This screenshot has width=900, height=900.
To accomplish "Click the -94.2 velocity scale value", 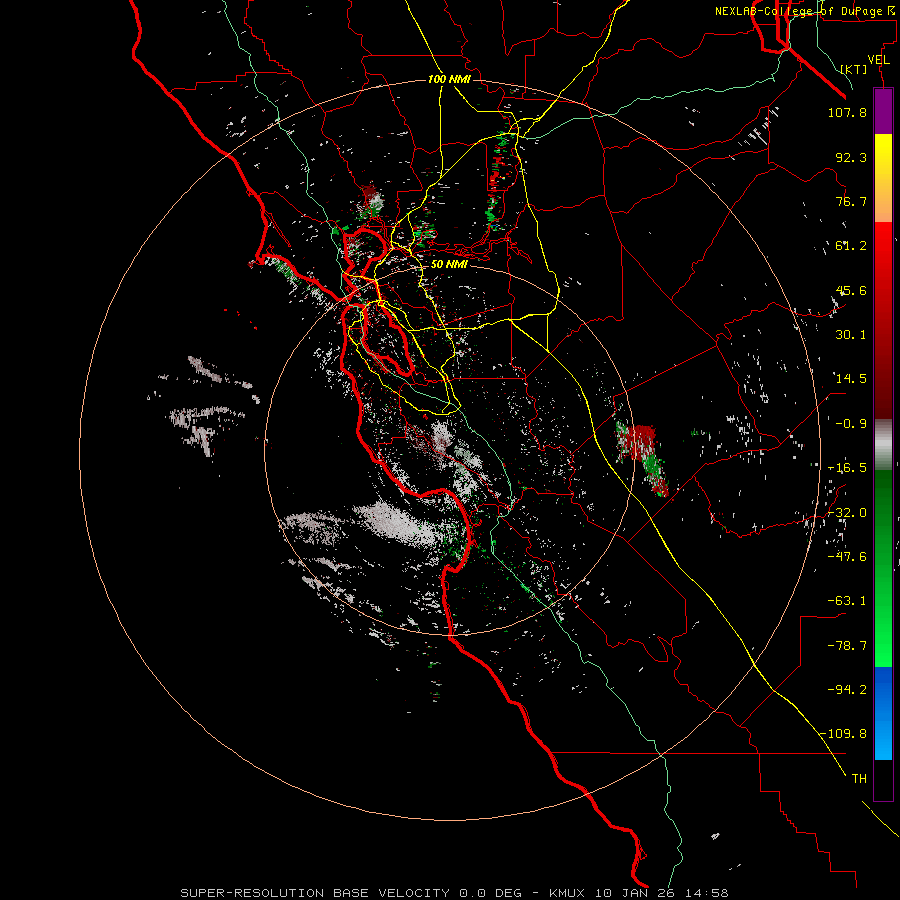I will 847,689.
